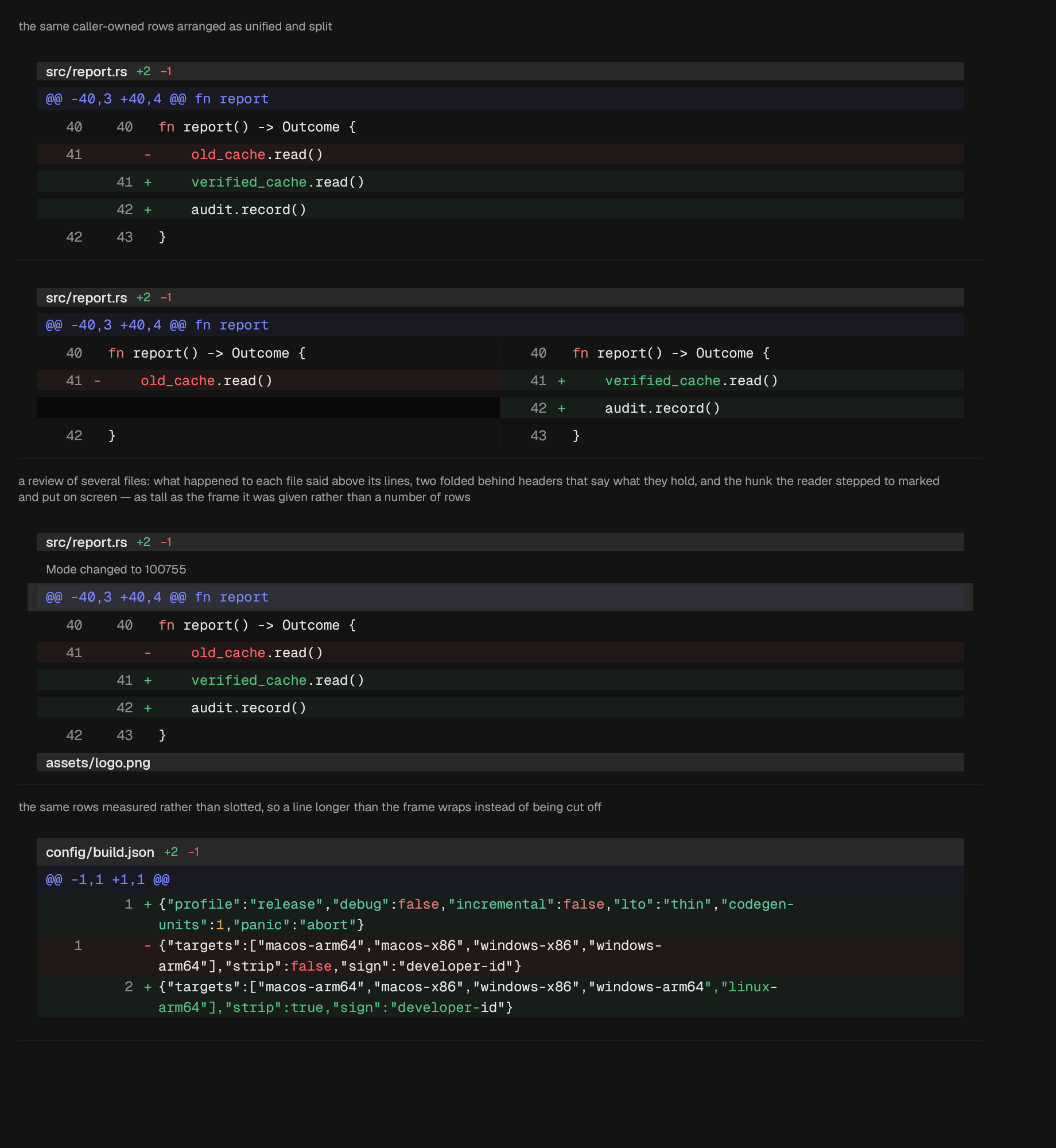Image resolution: width=1056 pixels, height=1148 pixels.
Task: Click split-view line 43 closing brace
Action: click(x=732, y=435)
